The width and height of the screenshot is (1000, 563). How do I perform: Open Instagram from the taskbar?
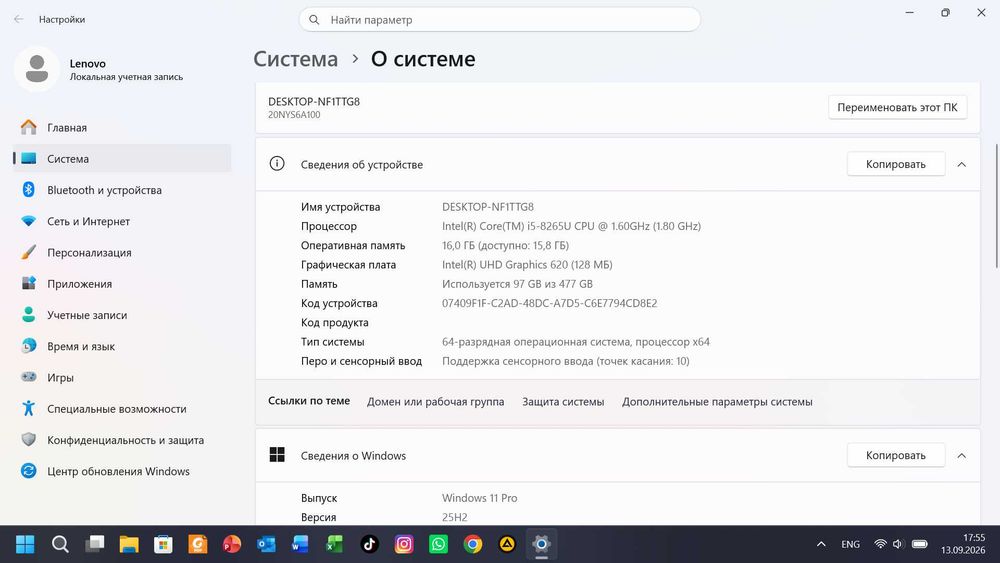404,544
